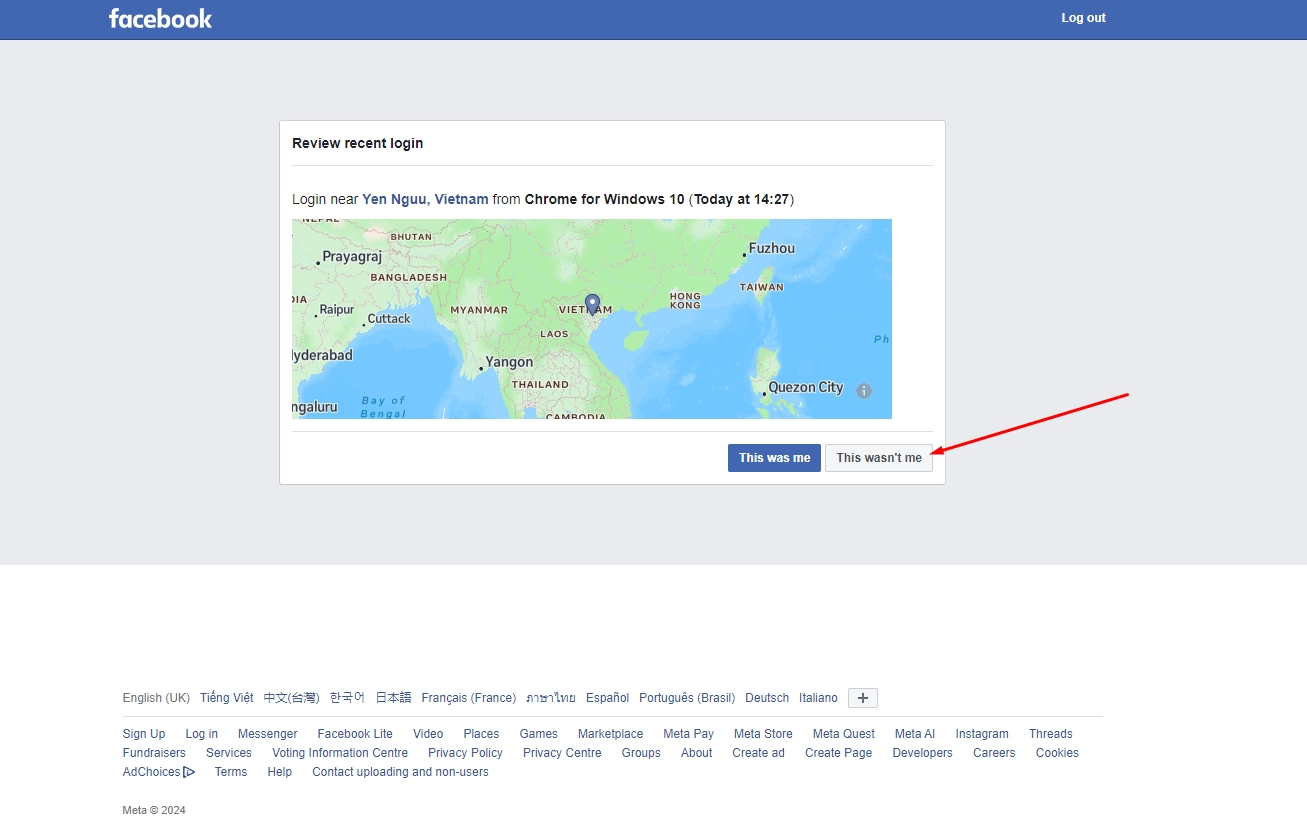Click the Today at 14:27 timestamp
The width and height of the screenshot is (1307, 824).
[741, 199]
